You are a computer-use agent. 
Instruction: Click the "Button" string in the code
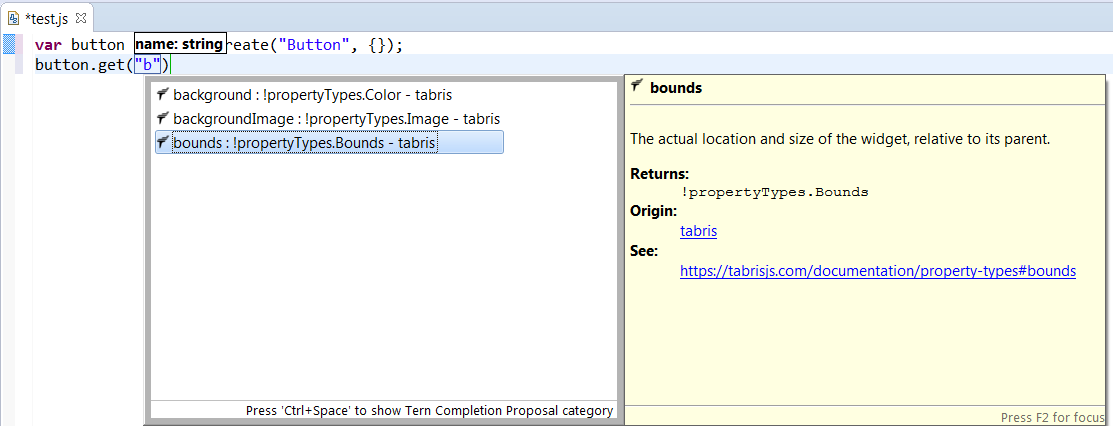314,45
